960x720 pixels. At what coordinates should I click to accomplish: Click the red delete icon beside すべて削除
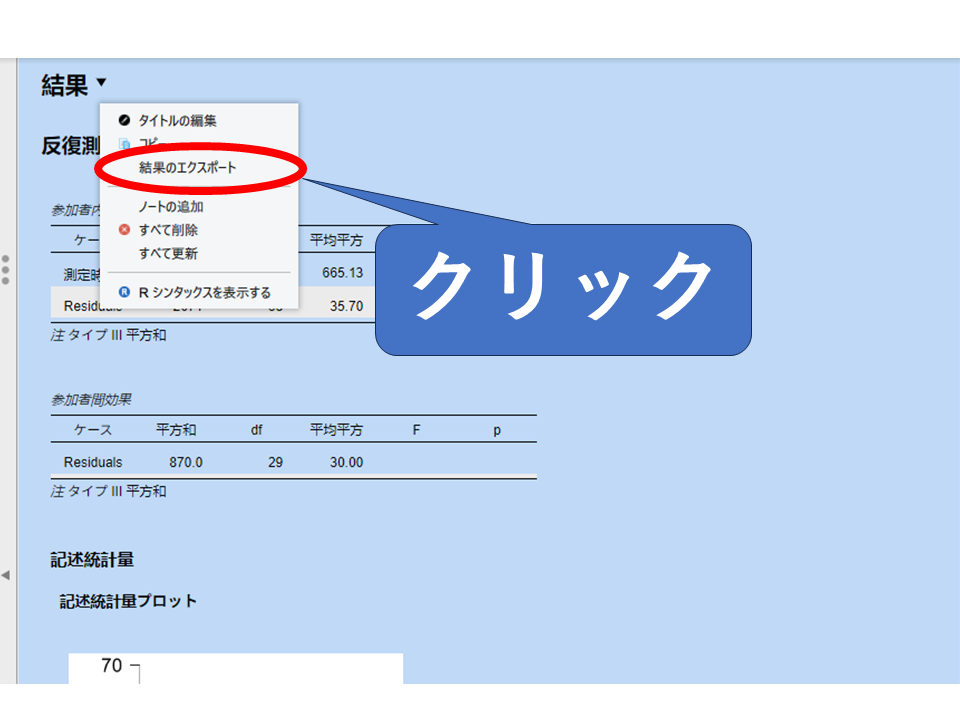[125, 230]
